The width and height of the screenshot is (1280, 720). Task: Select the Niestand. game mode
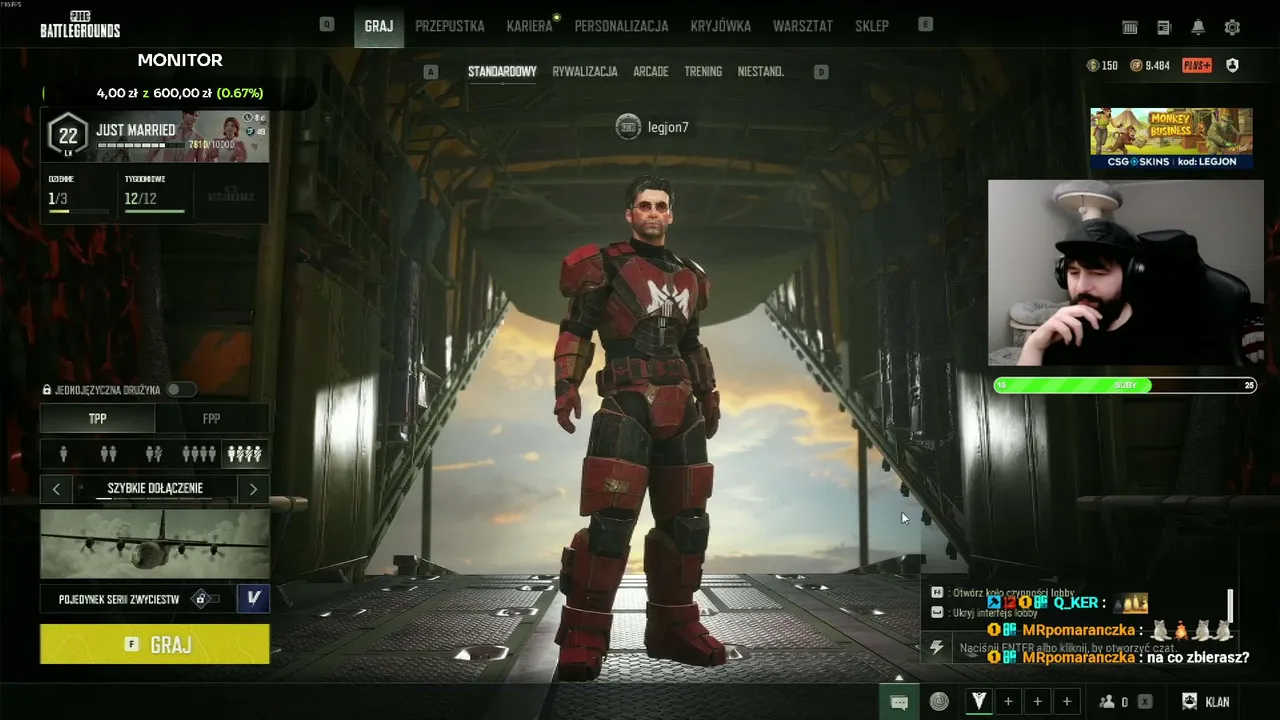point(761,72)
